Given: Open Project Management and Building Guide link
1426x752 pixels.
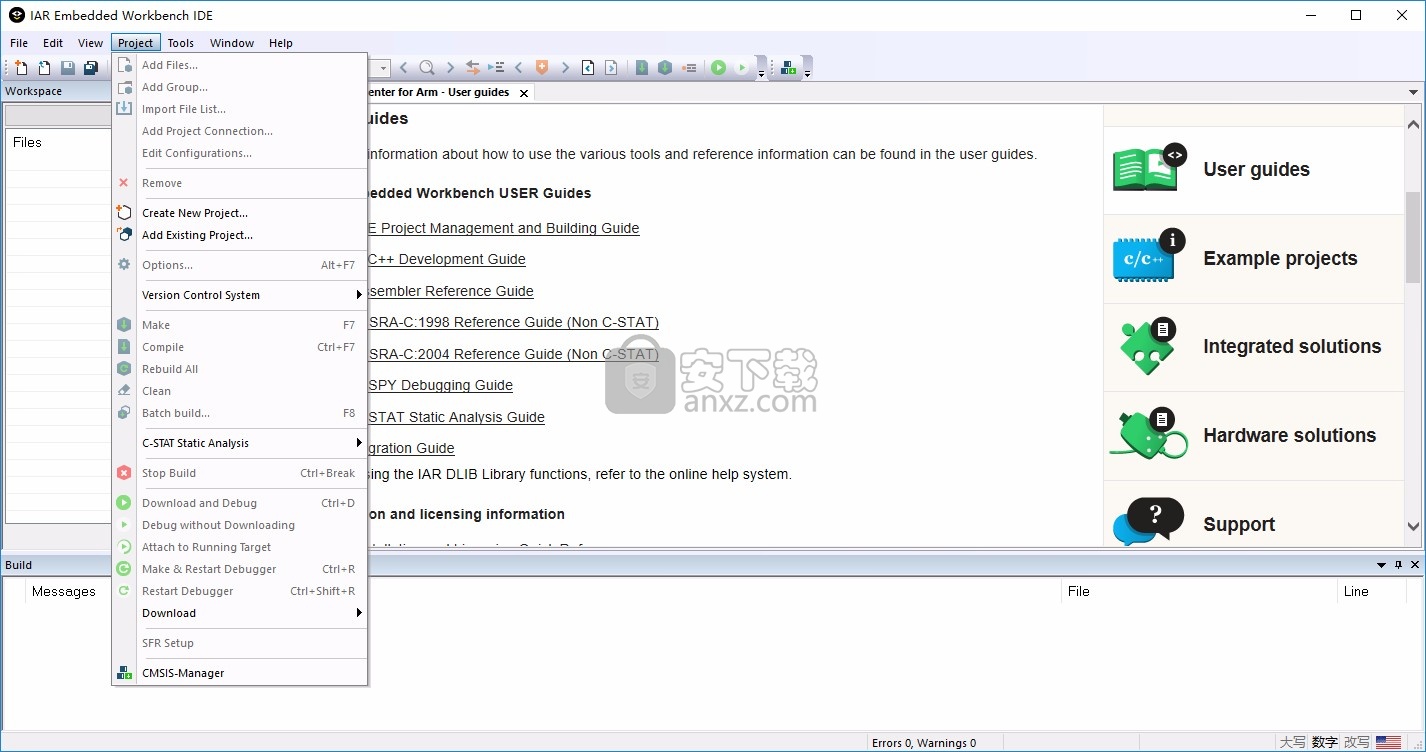Looking at the screenshot, I should (504, 228).
